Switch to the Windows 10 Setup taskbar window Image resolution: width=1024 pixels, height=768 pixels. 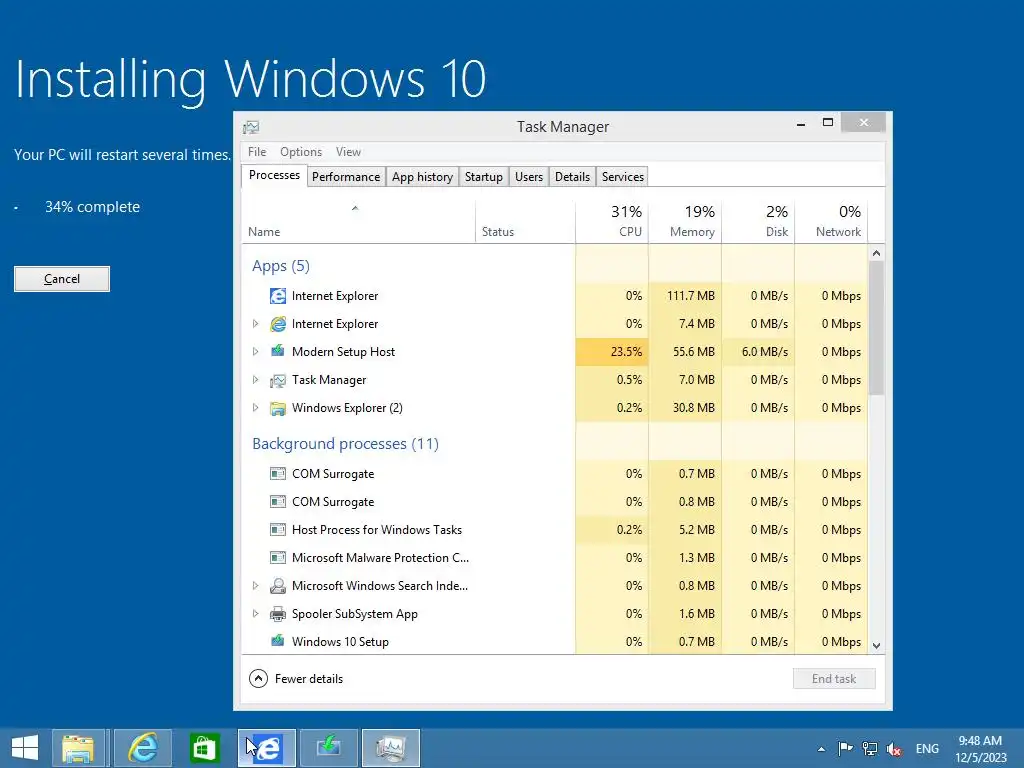pyautogui.click(x=328, y=748)
